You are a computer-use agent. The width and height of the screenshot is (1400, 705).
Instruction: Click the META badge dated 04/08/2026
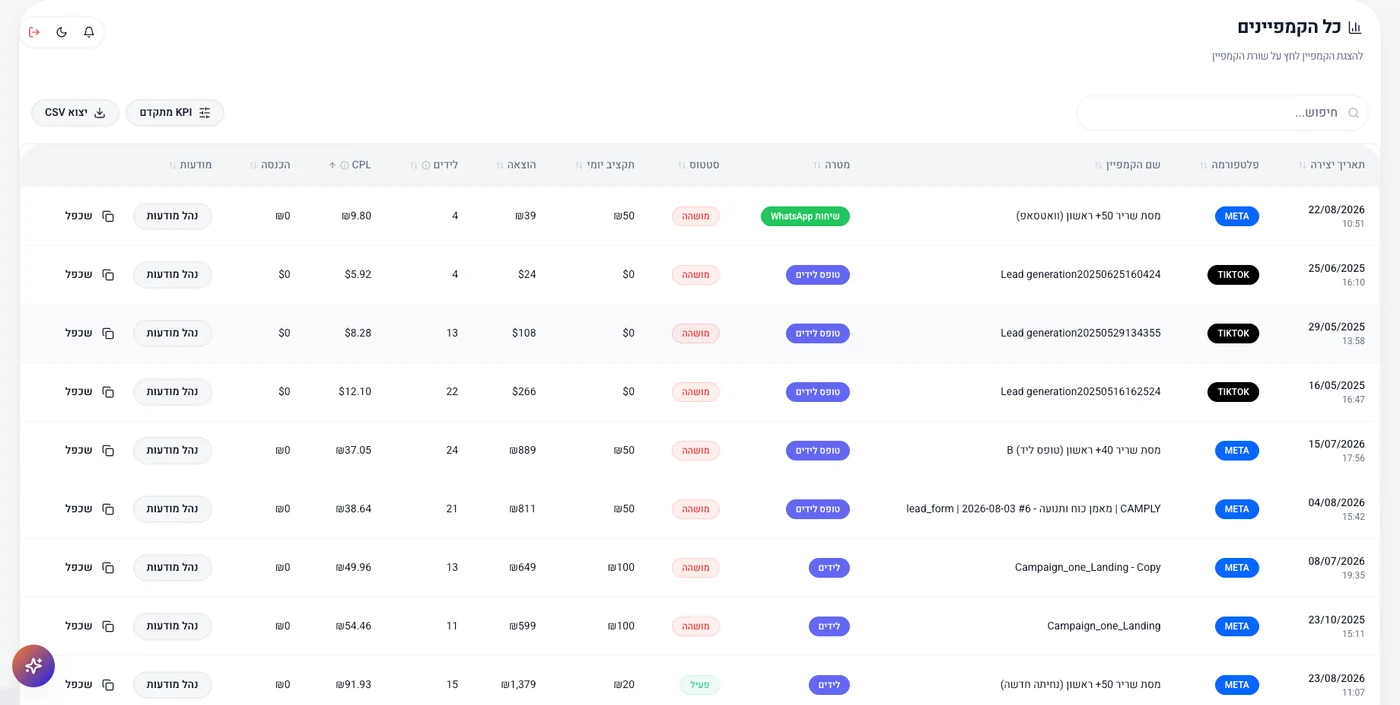click(x=1237, y=509)
